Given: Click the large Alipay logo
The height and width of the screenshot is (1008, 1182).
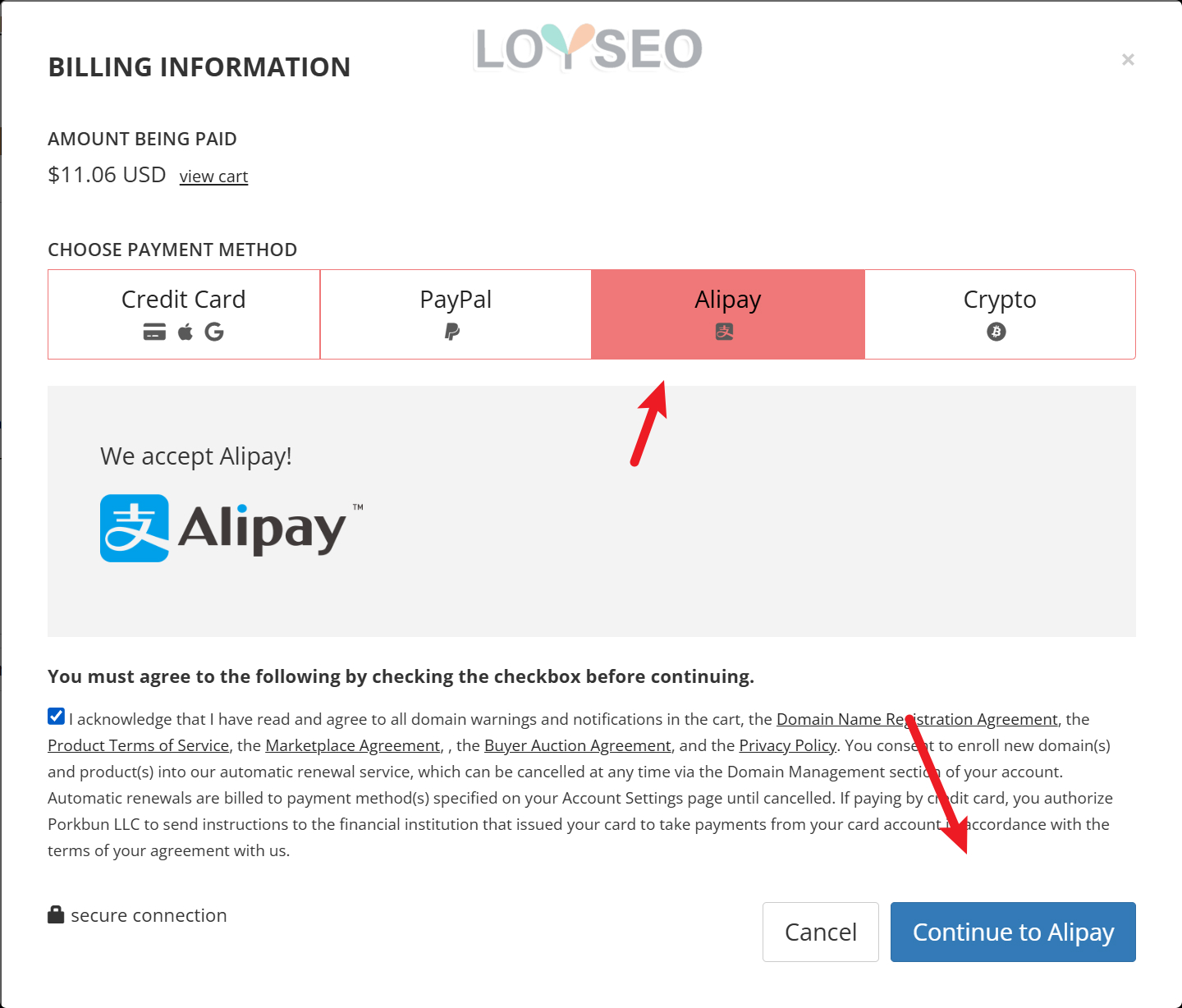Looking at the screenshot, I should coord(230,528).
